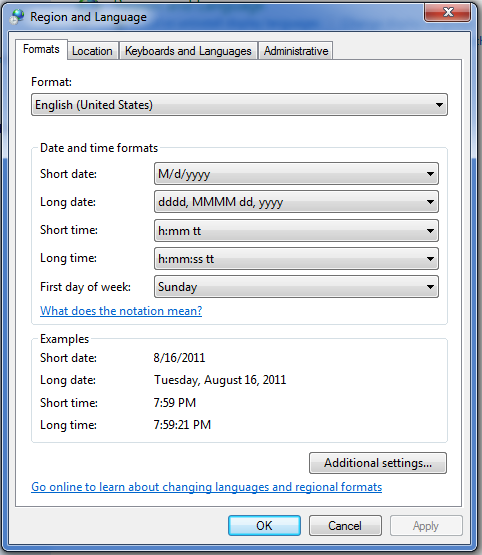Switch to the Location tab
The height and width of the screenshot is (555, 482).
pyautogui.click(x=92, y=51)
